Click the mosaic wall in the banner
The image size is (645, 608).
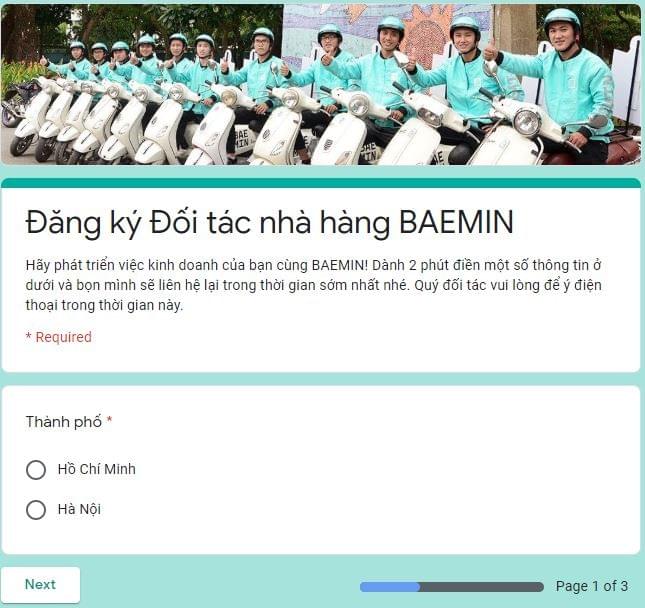pos(387,33)
